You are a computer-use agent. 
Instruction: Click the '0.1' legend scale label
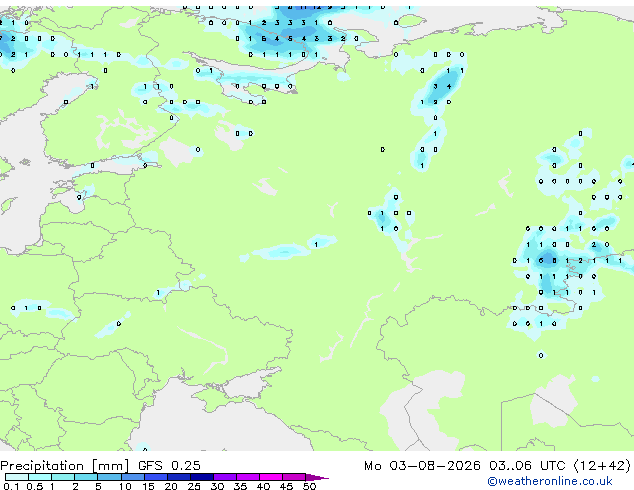coord(11,486)
